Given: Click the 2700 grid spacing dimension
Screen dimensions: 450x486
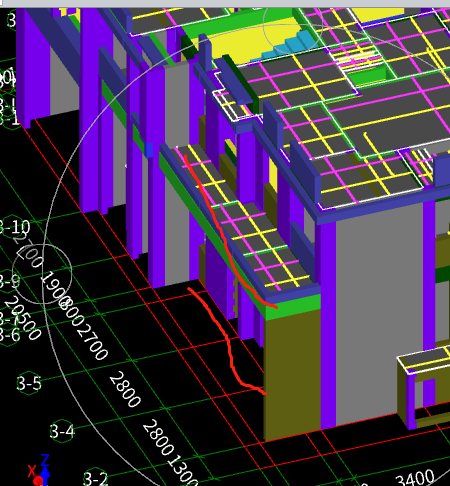Looking at the screenshot, I should pyautogui.click(x=93, y=343).
